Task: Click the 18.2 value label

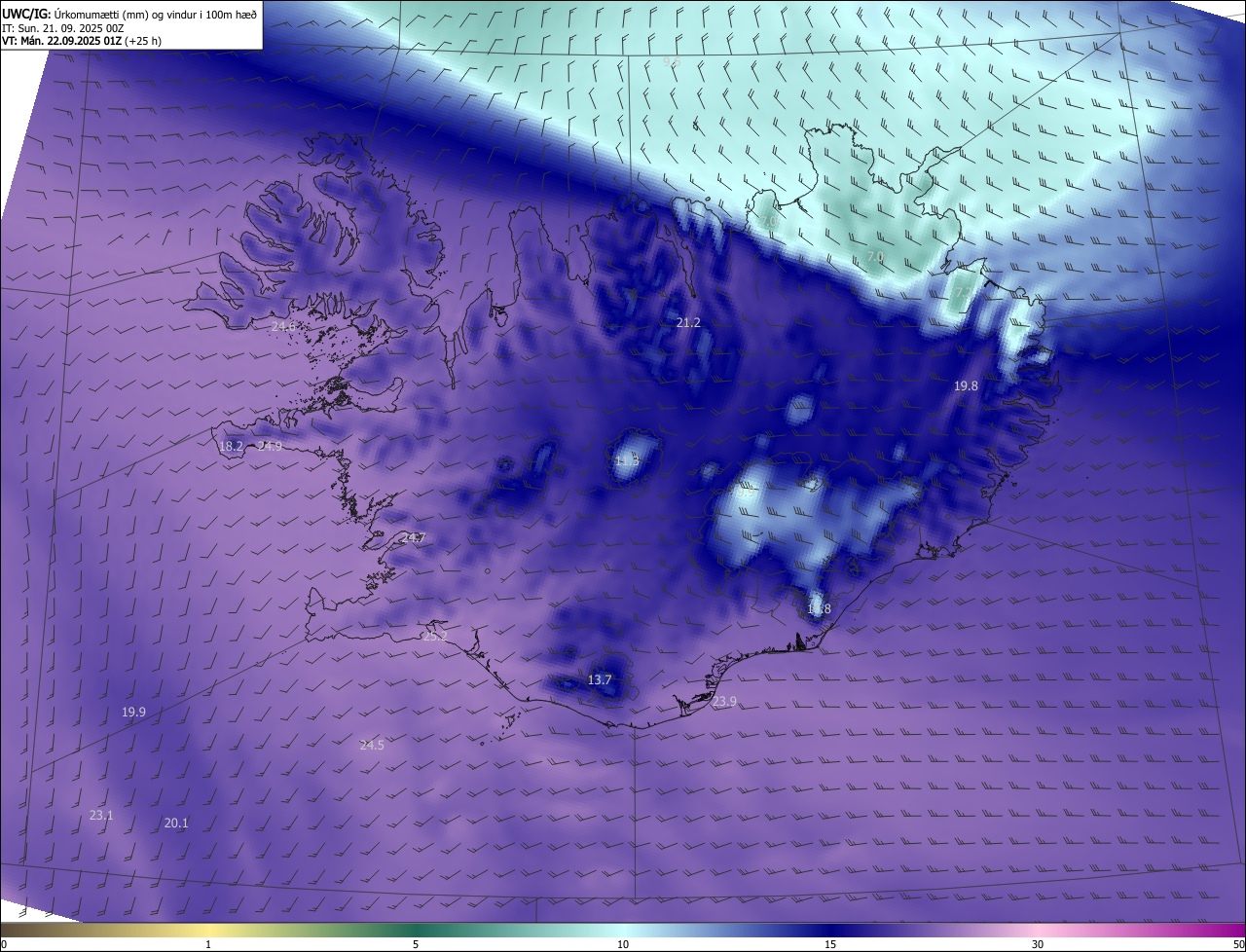Action: click(232, 446)
